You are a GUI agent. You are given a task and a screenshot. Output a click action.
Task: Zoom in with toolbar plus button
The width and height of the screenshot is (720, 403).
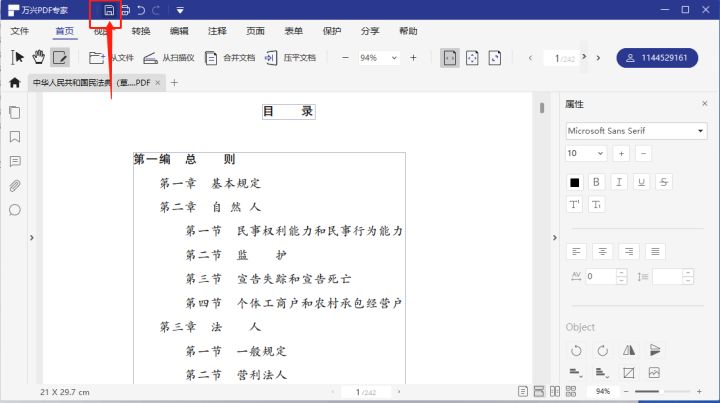413,58
